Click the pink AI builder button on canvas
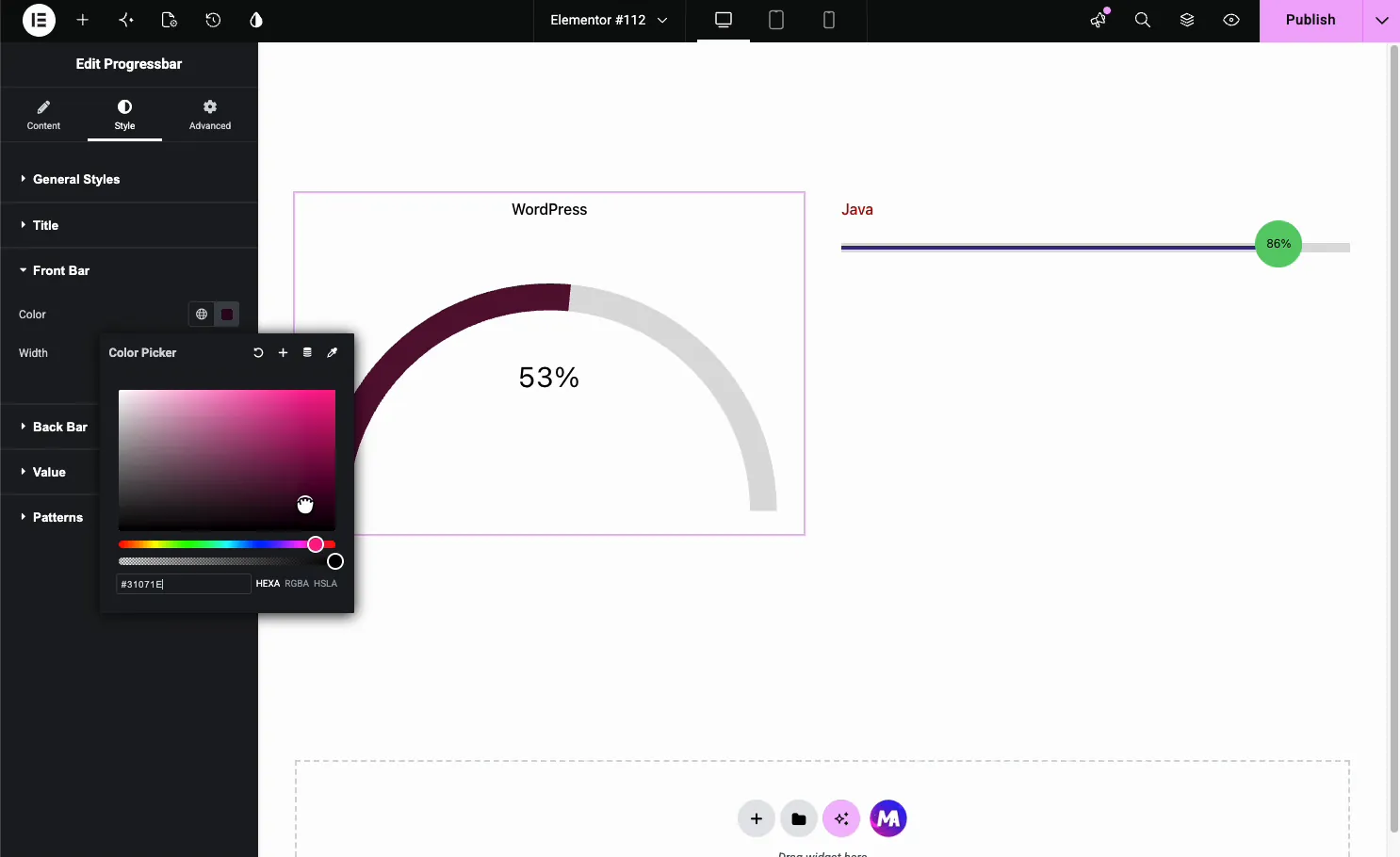1400x857 pixels. (x=841, y=819)
